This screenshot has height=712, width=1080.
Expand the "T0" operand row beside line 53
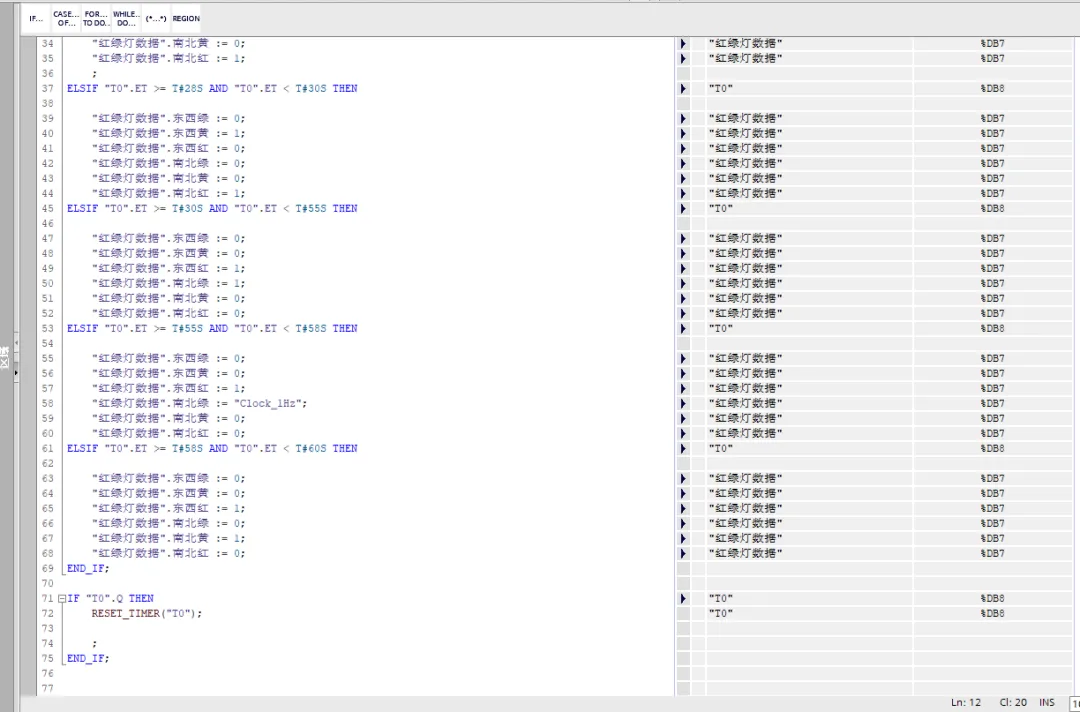tap(683, 328)
